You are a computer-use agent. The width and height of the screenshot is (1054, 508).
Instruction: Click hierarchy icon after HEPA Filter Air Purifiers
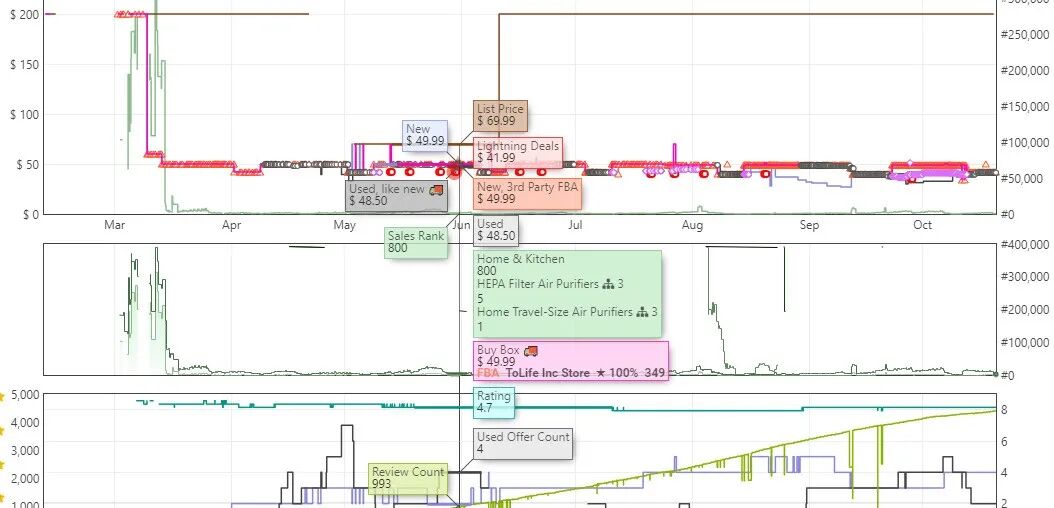click(608, 285)
